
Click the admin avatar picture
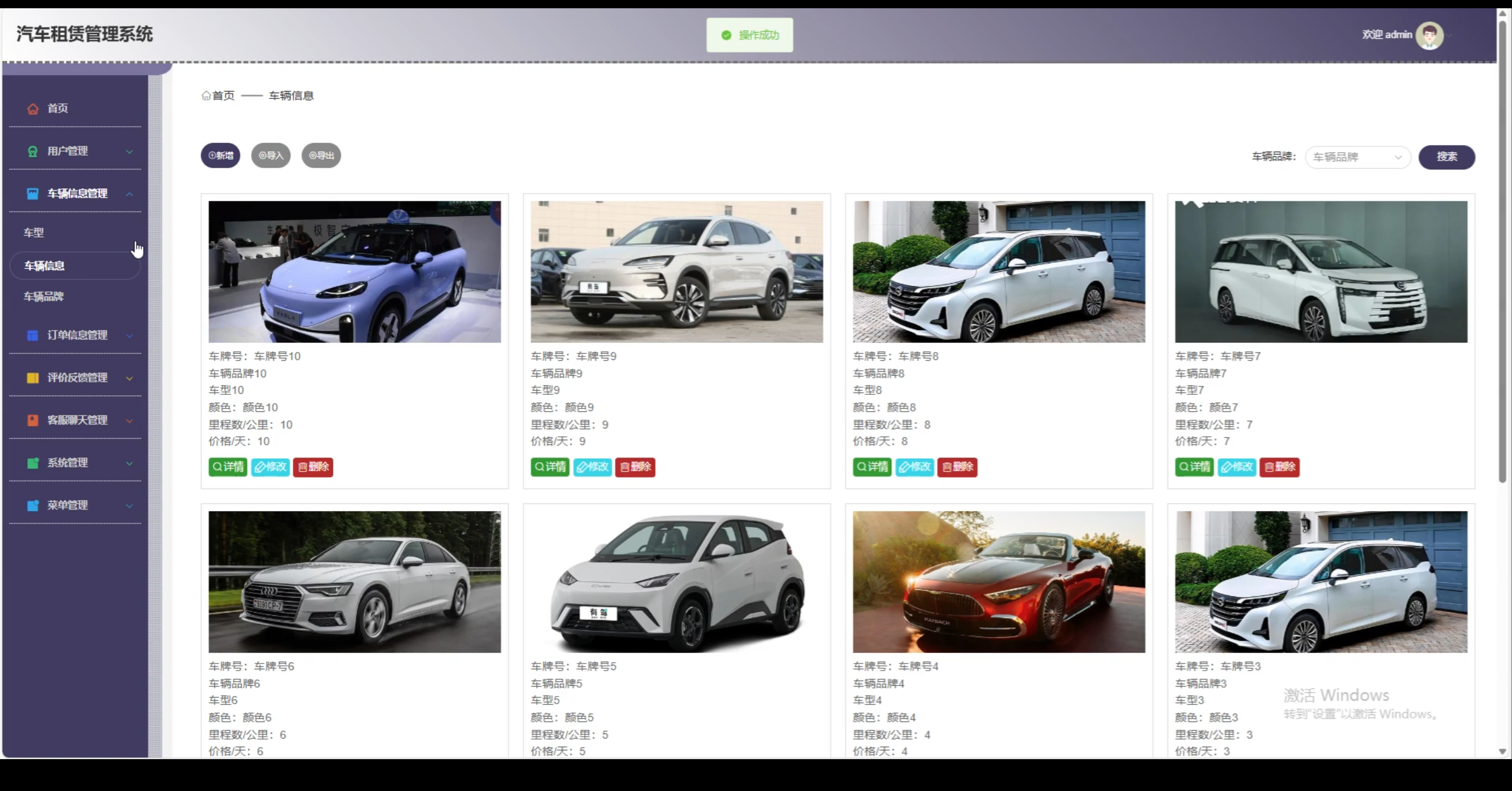(1429, 35)
